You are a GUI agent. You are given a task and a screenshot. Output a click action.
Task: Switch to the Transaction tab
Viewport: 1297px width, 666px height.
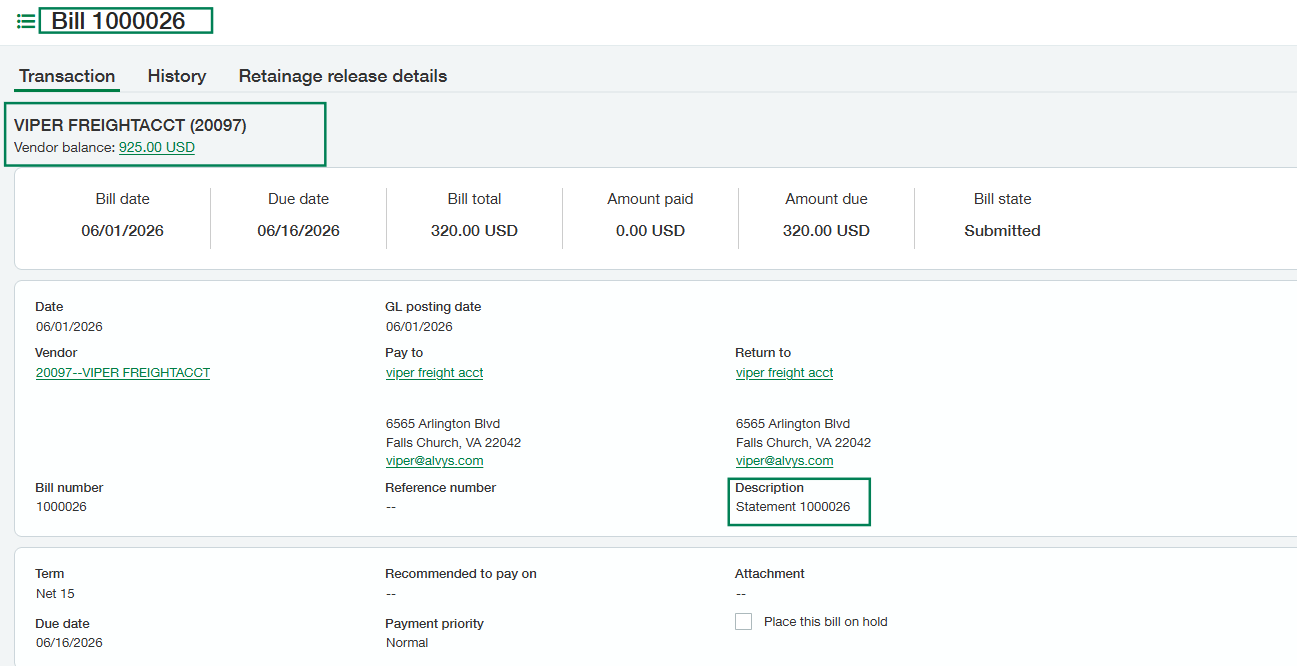pyautogui.click(x=67, y=76)
